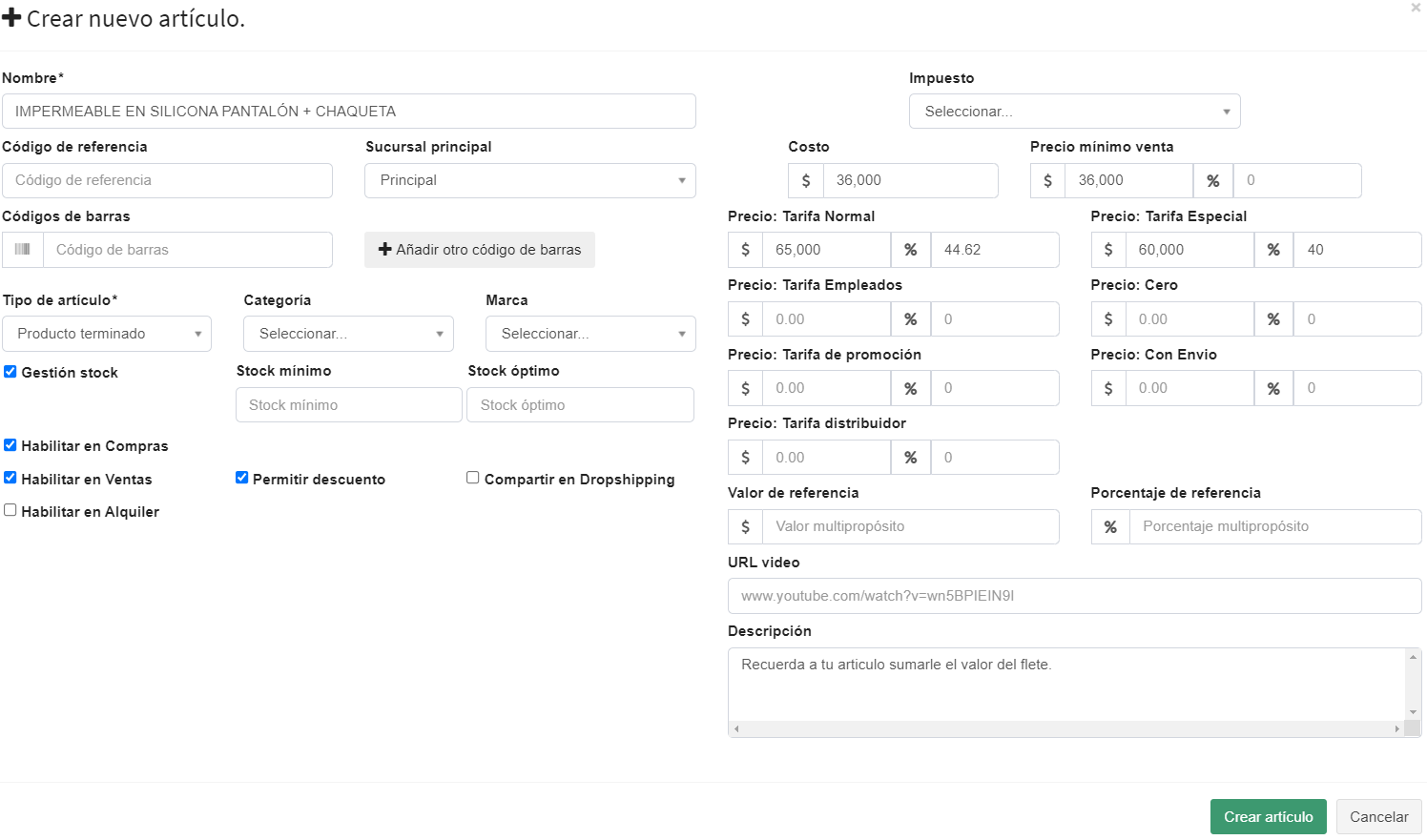Click the Crear artículo button

pos(1268,817)
